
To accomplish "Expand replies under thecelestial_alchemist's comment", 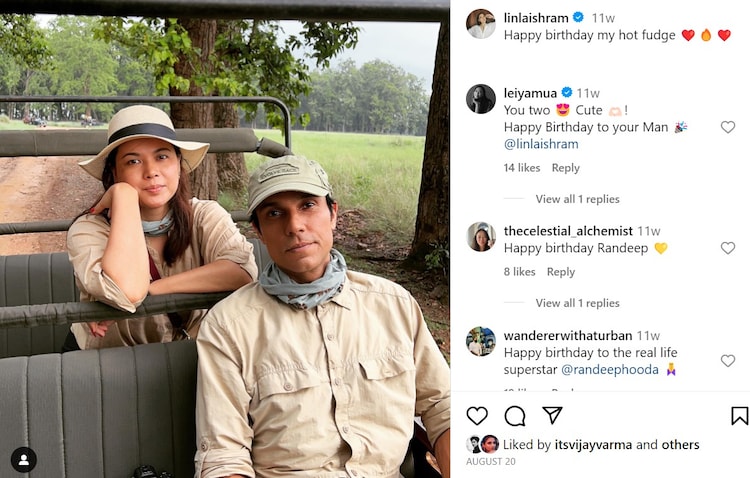I will (x=577, y=303).
